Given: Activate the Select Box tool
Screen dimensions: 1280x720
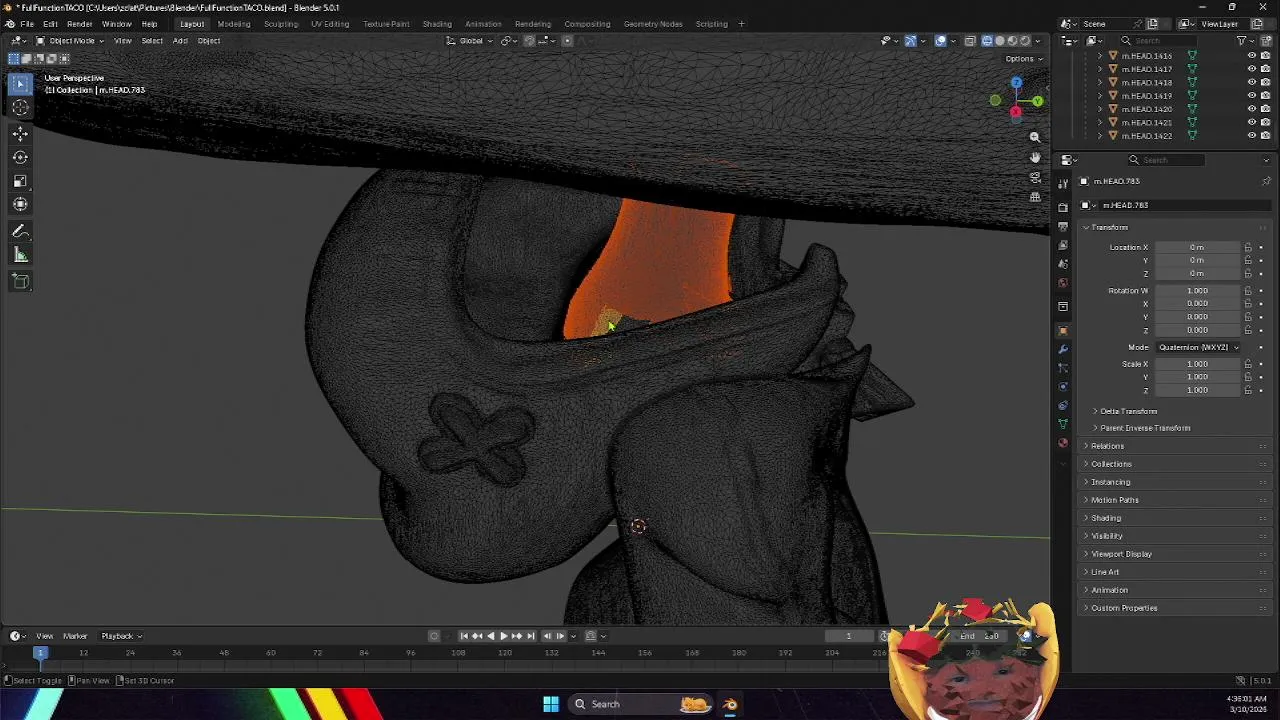Looking at the screenshot, I should point(20,84).
